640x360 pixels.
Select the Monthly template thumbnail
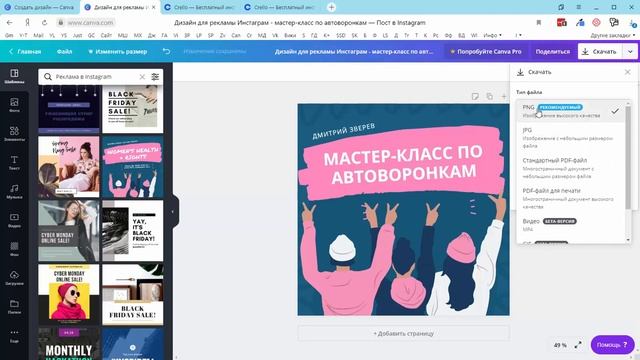click(69, 344)
